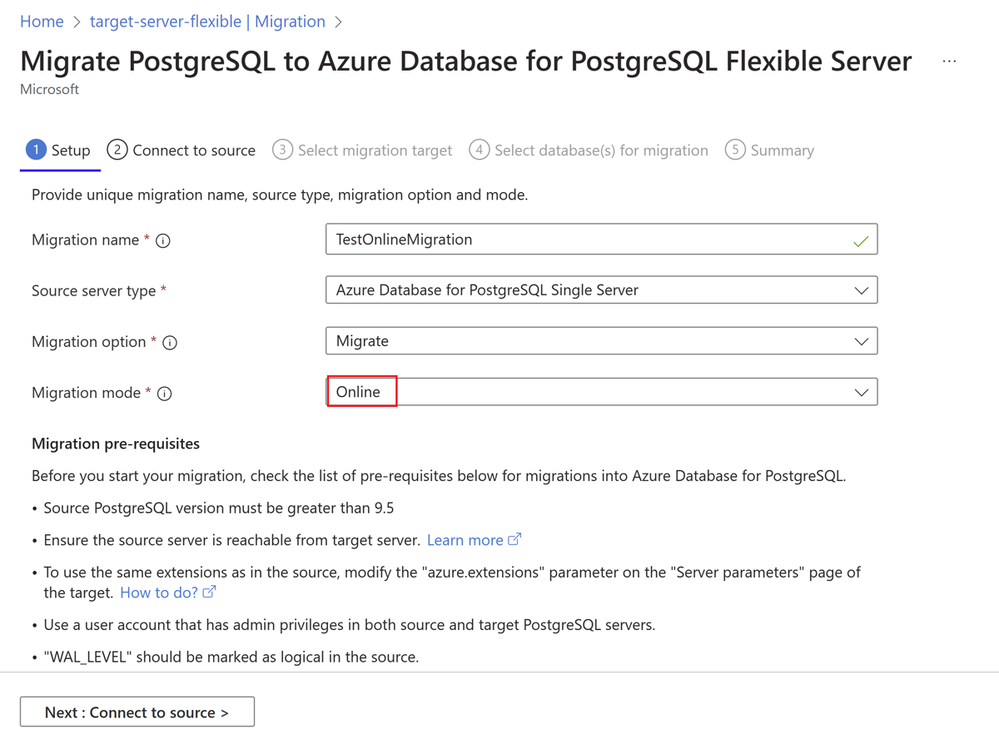Viewport: 999px width, 748px height.
Task: Click the info icon beside Migration mode
Action: click(164, 394)
